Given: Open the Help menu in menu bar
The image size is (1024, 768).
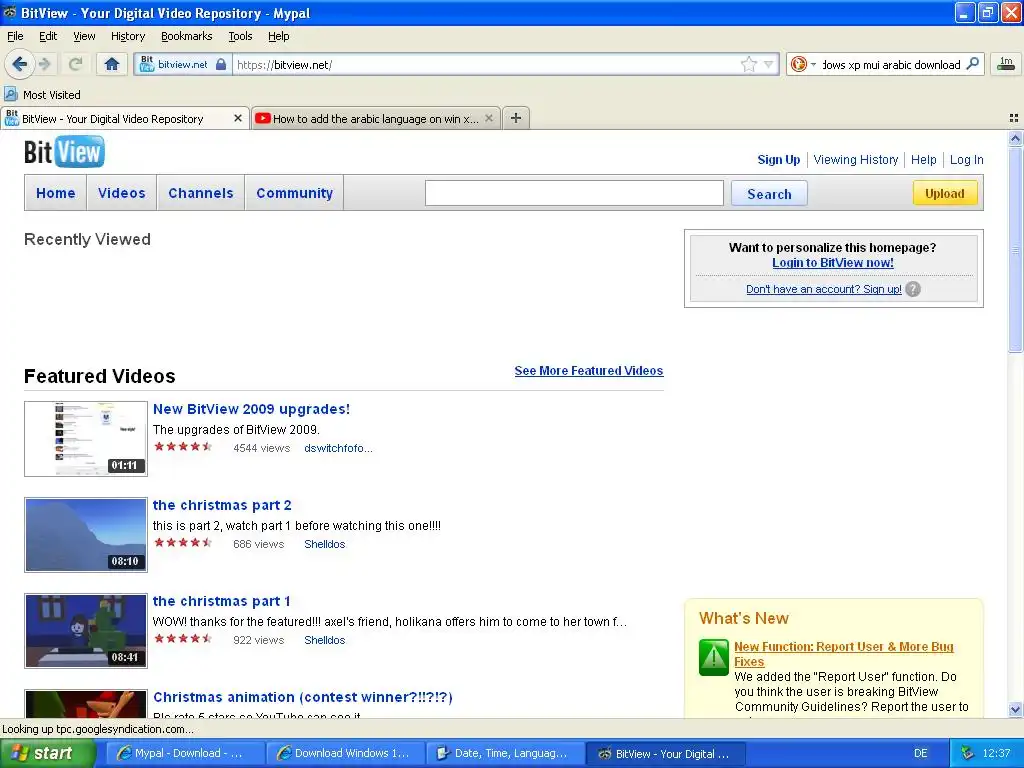Looking at the screenshot, I should [278, 36].
